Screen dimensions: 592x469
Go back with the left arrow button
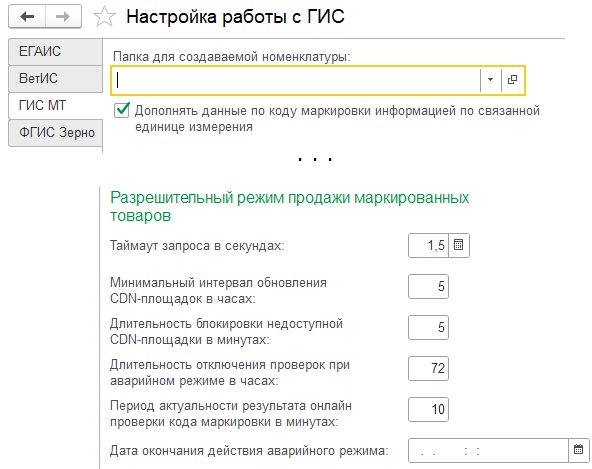point(27,17)
